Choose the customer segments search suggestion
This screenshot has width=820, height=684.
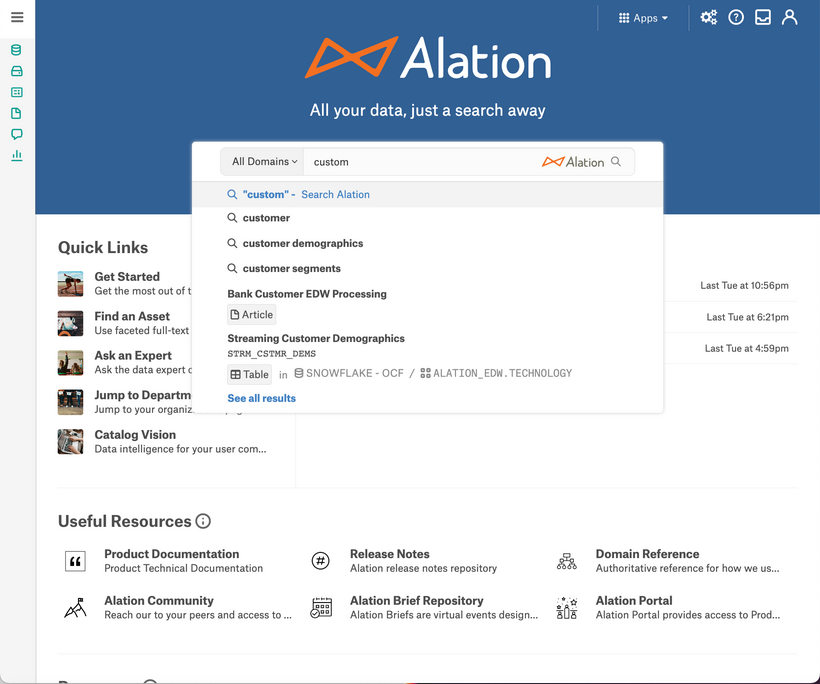292,268
